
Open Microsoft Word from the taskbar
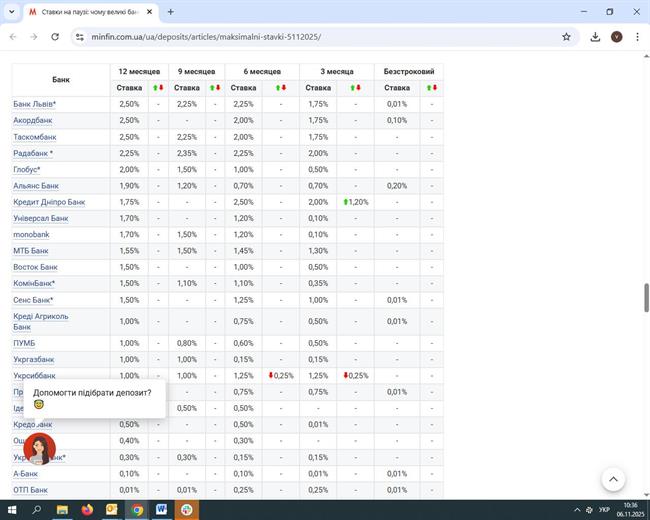click(x=162, y=510)
